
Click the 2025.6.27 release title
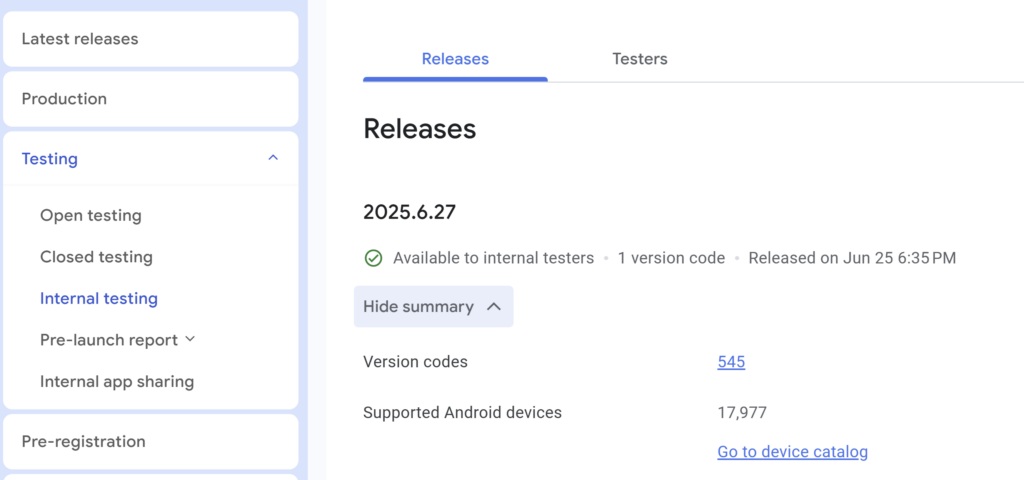[410, 212]
